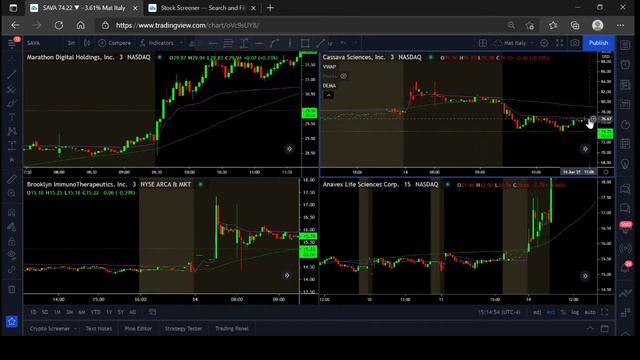The height and width of the screenshot is (360, 640).
Task: Expand the Mat Italy layout dropdown
Action: pos(532,43)
